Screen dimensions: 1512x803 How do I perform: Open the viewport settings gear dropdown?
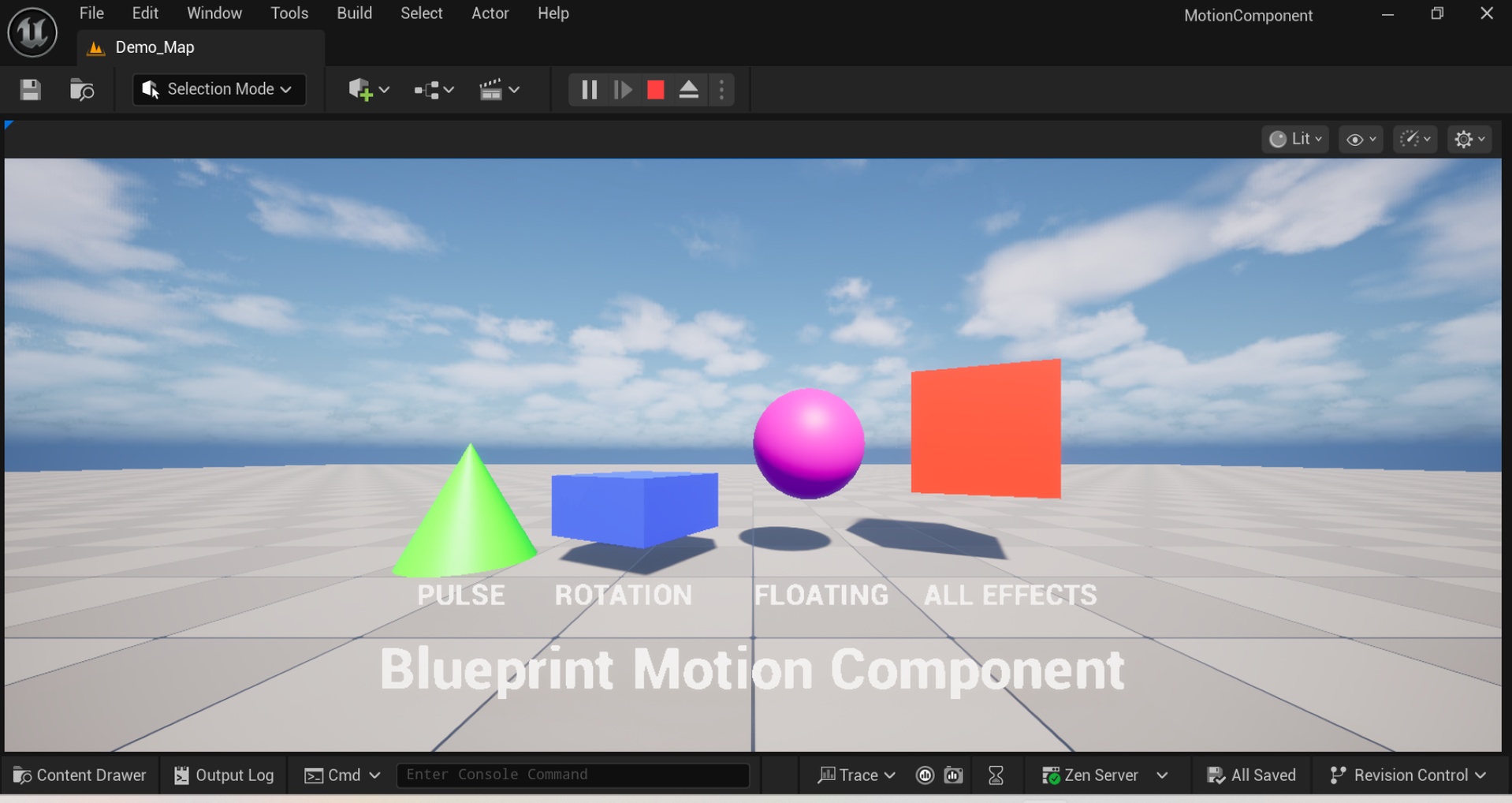(x=1469, y=140)
